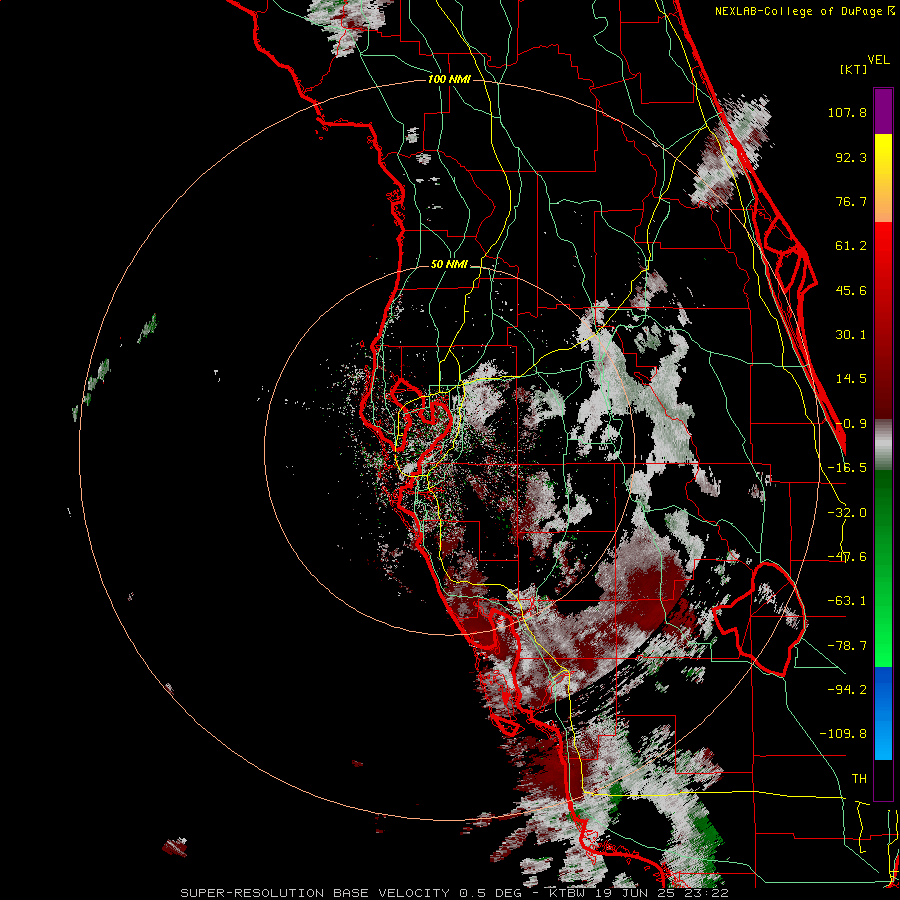Click the Super-Resolution Base Velocity caption

pos(455,893)
